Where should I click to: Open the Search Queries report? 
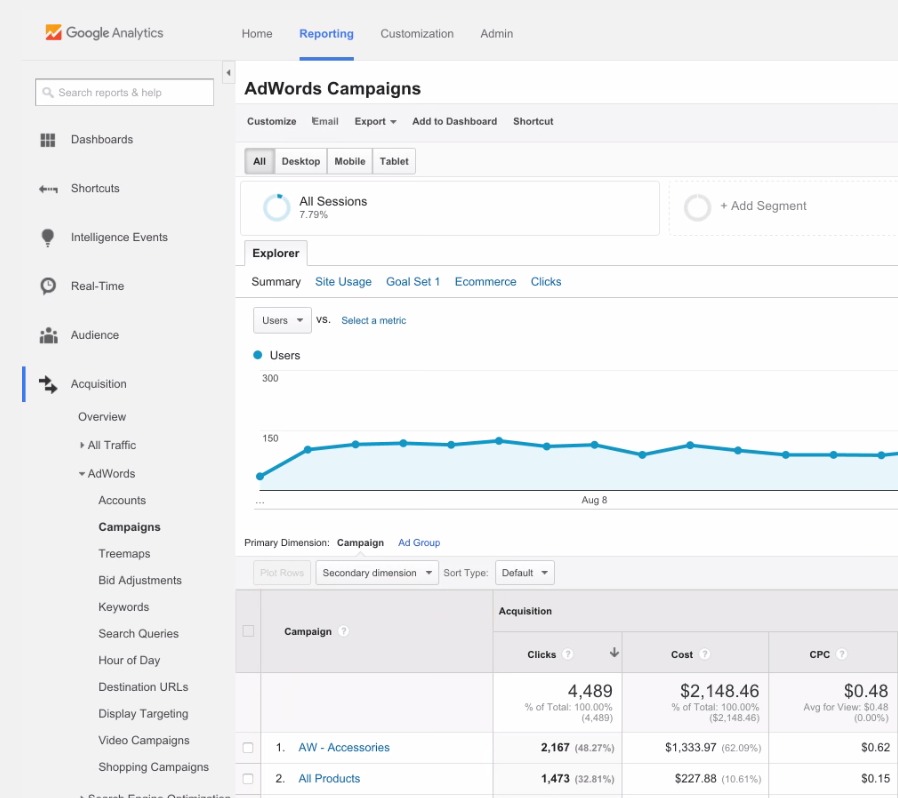[x=139, y=634]
